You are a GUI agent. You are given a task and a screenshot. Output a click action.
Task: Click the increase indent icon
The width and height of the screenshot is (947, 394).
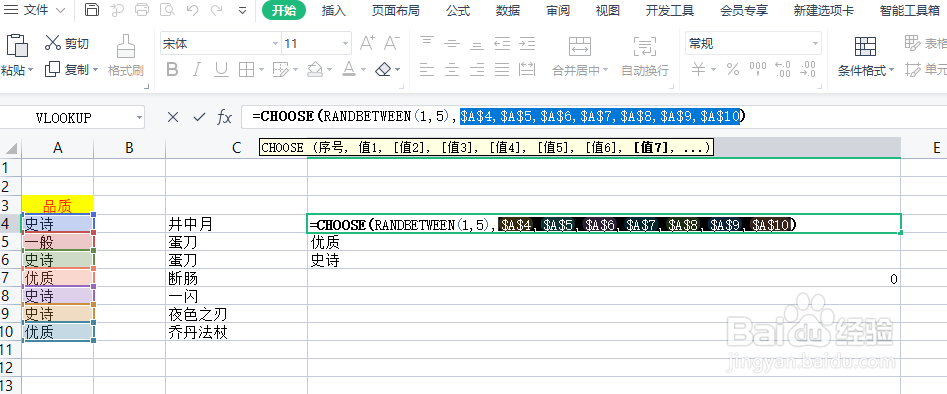(x=527, y=44)
